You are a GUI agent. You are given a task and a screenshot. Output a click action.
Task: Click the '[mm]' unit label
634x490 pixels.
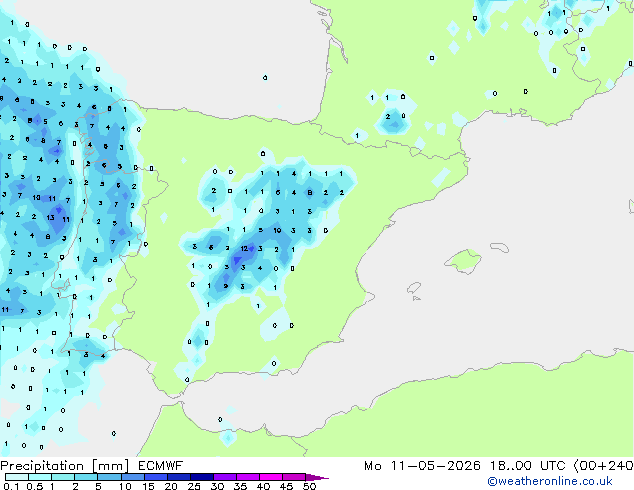pyautogui.click(x=110, y=466)
